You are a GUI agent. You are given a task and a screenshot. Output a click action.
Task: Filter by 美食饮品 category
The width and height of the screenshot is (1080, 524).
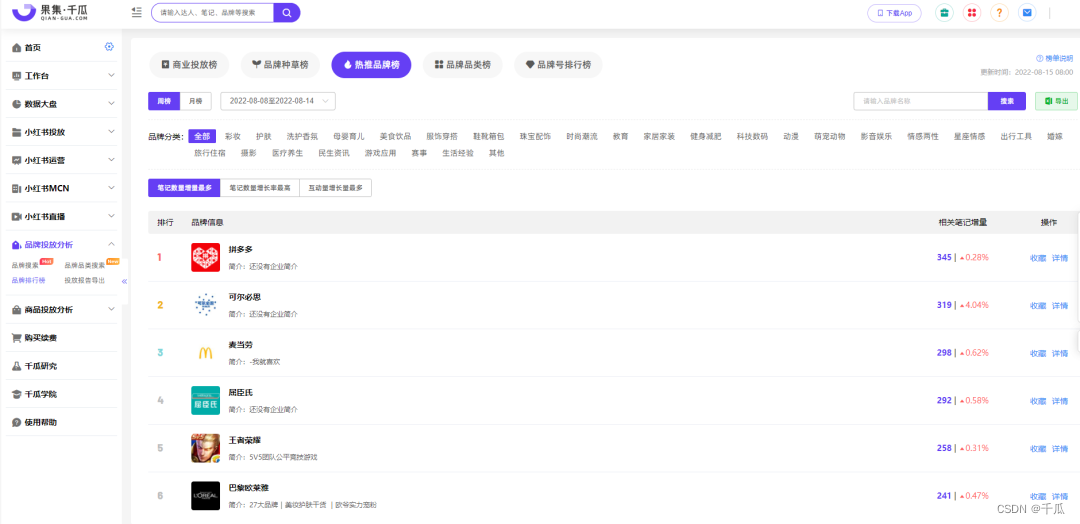[x=395, y=136]
